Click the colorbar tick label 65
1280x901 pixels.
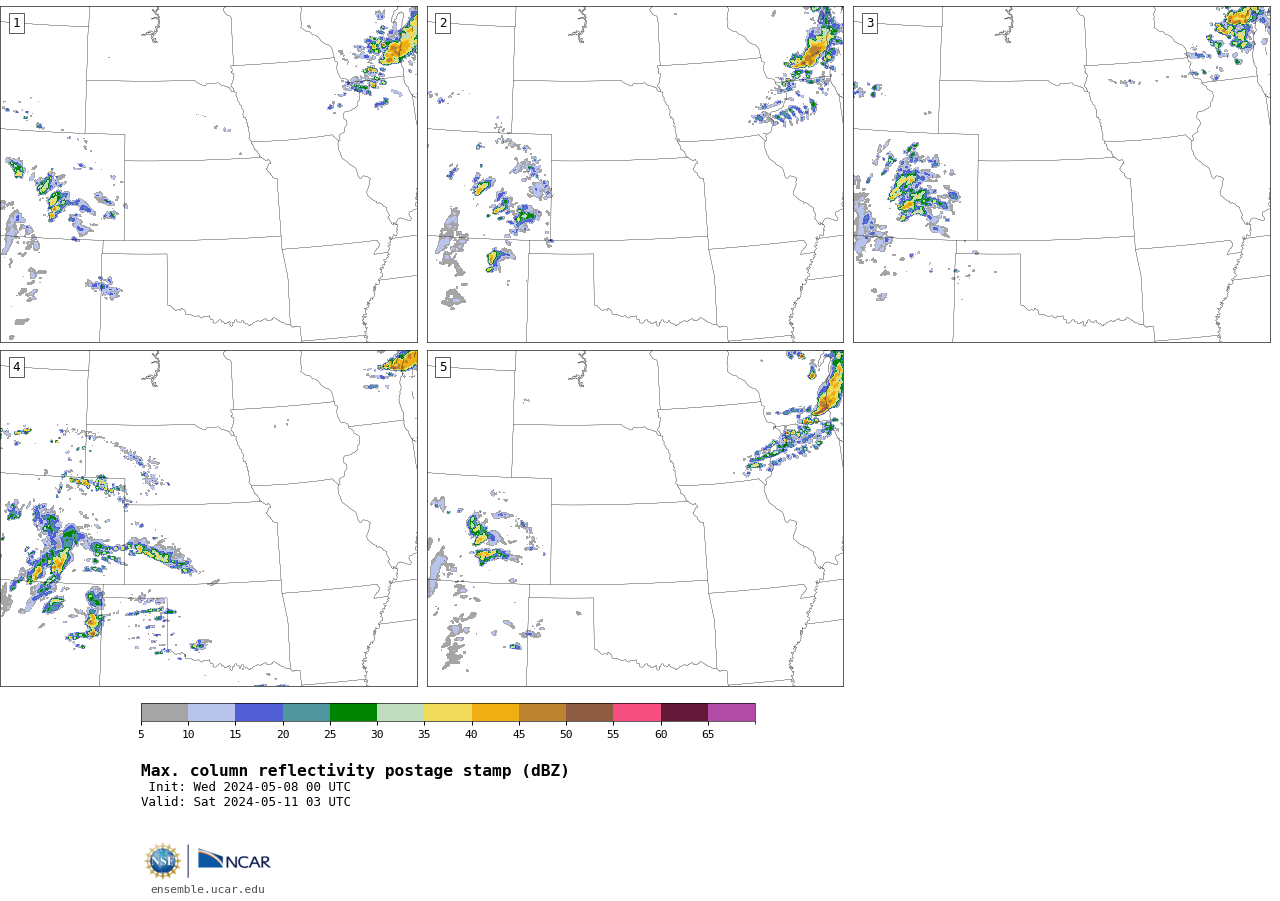[x=708, y=735]
